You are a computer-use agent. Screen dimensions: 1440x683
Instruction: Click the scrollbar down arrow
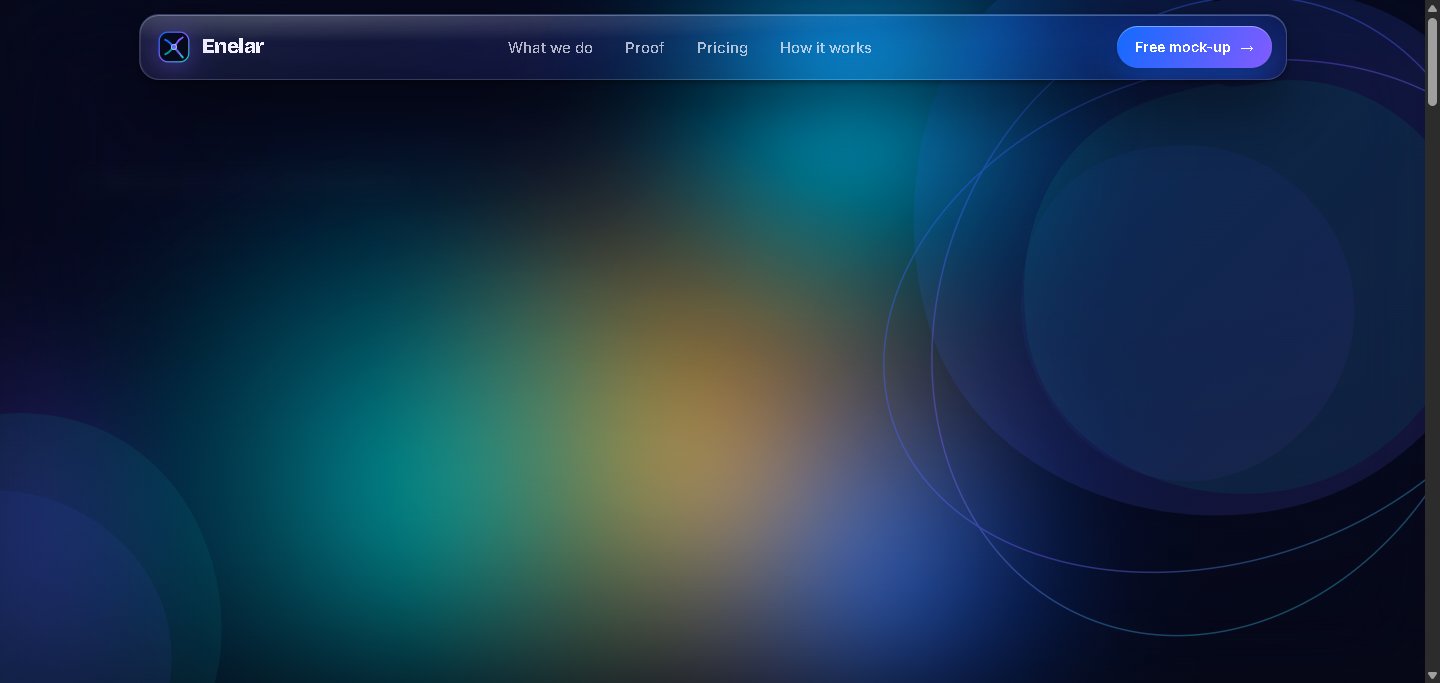coord(1432,675)
